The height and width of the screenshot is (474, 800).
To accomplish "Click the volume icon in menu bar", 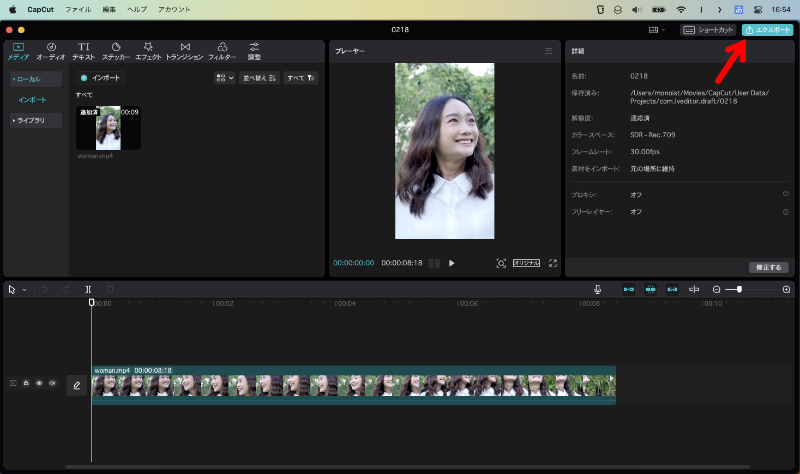I will coord(637,9).
